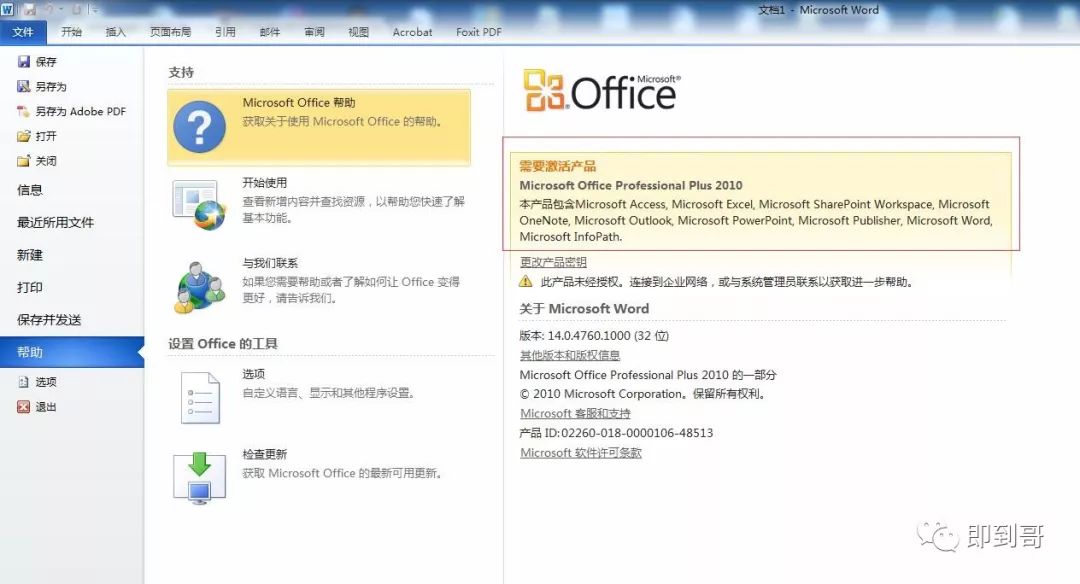Click the Change Product Key (更改产品密钥) link

(x=553, y=262)
